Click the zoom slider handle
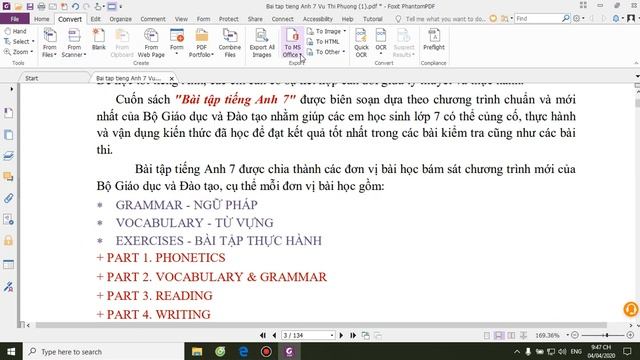 coord(607,335)
